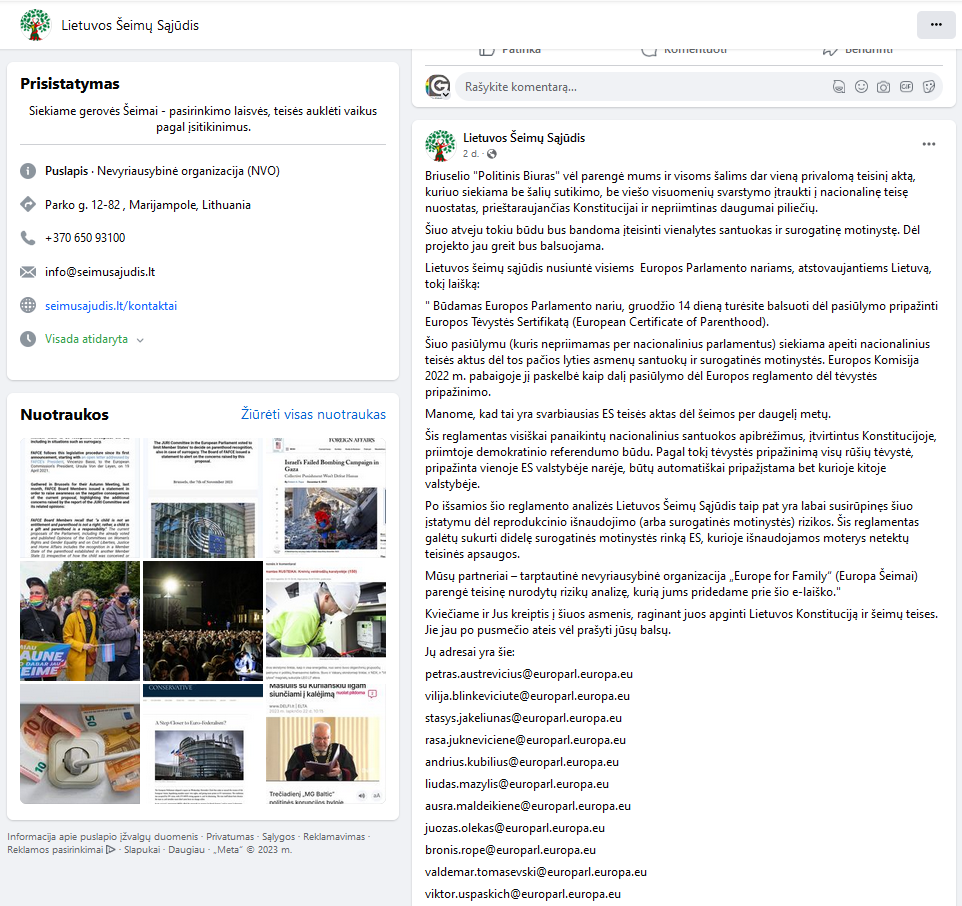Screen dimensions: 962x906
Task: Click the ad choices triangle icon in footer
Action: (x=110, y=850)
